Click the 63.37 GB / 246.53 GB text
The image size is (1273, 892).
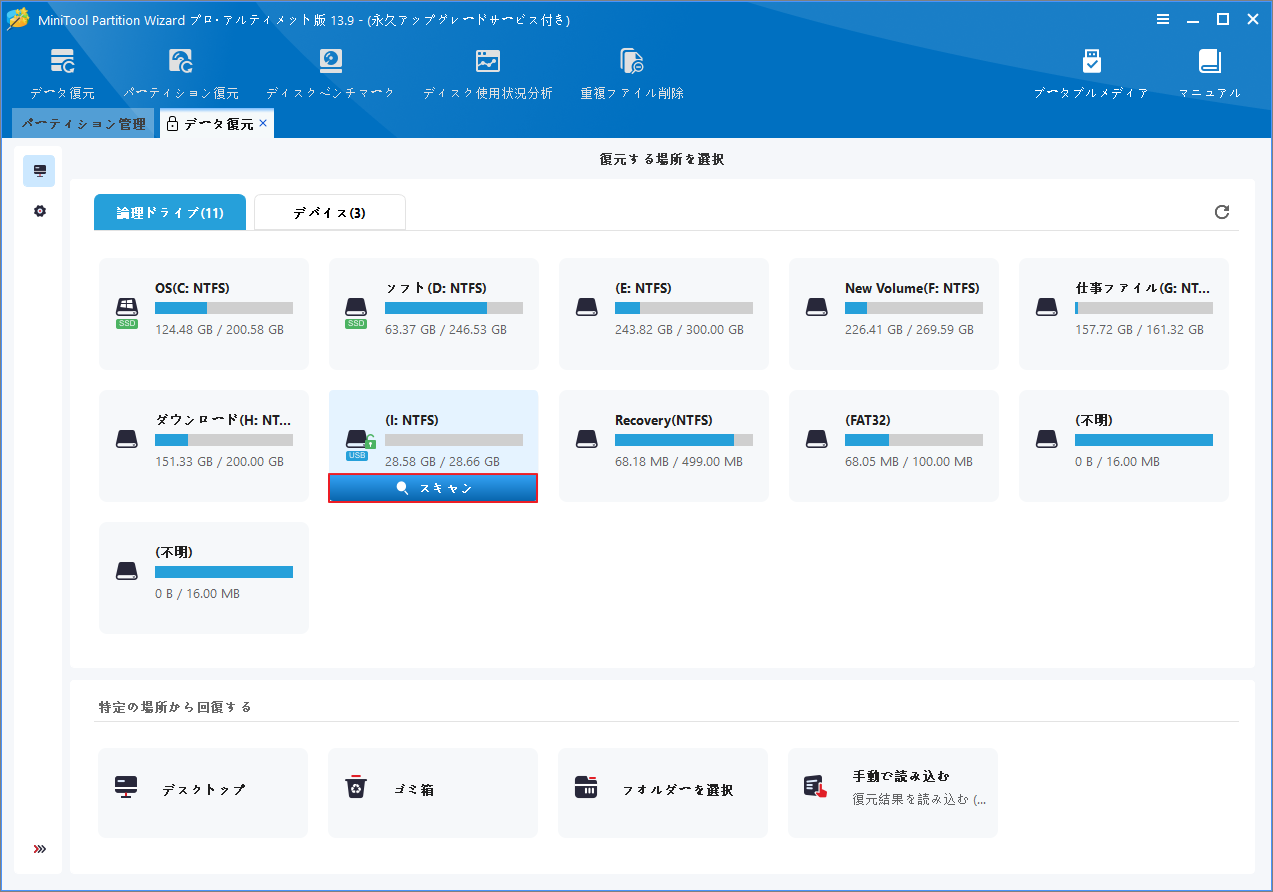pyautogui.click(x=446, y=330)
